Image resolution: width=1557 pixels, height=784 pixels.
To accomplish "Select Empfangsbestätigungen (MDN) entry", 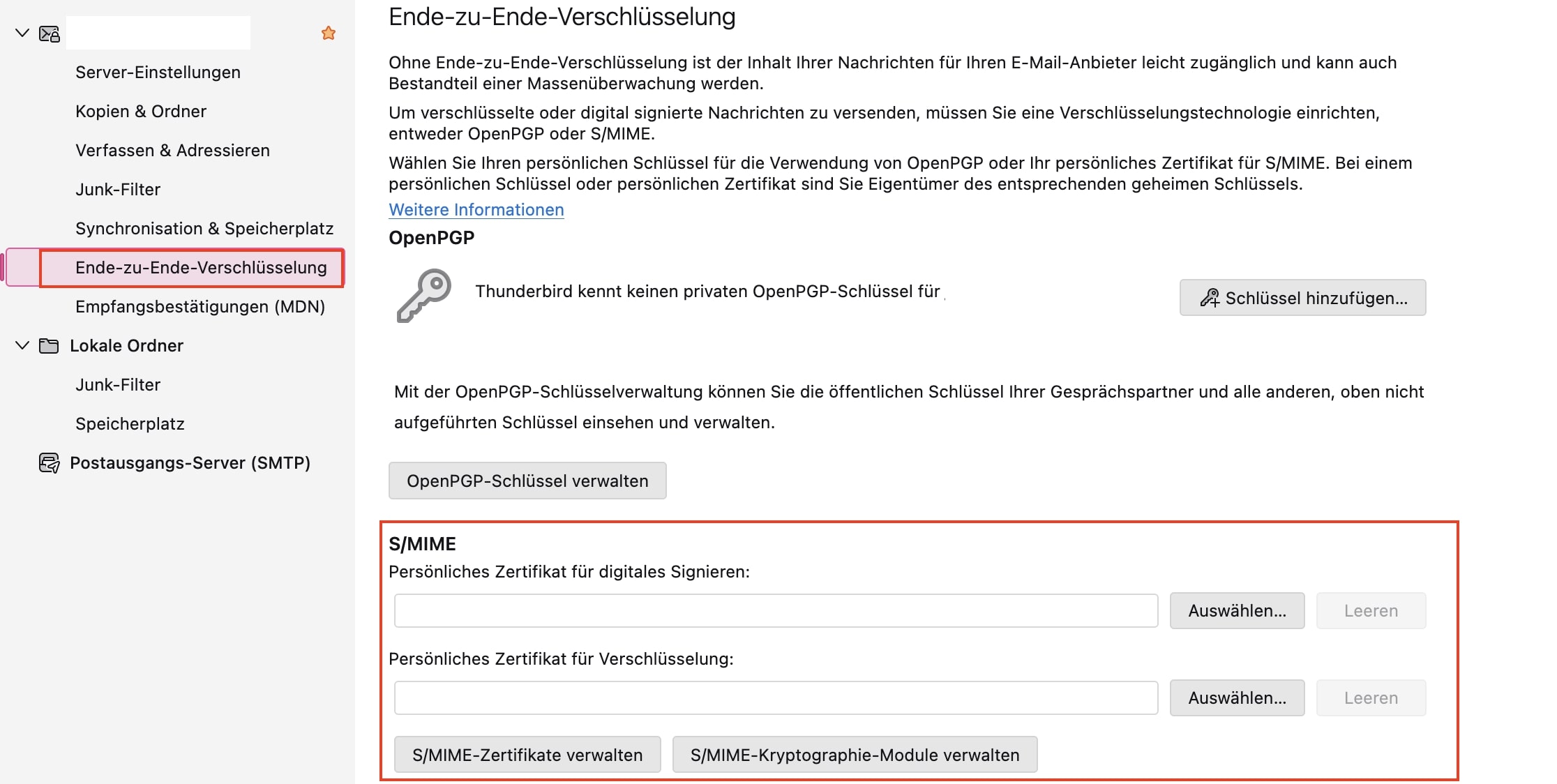I will (200, 306).
